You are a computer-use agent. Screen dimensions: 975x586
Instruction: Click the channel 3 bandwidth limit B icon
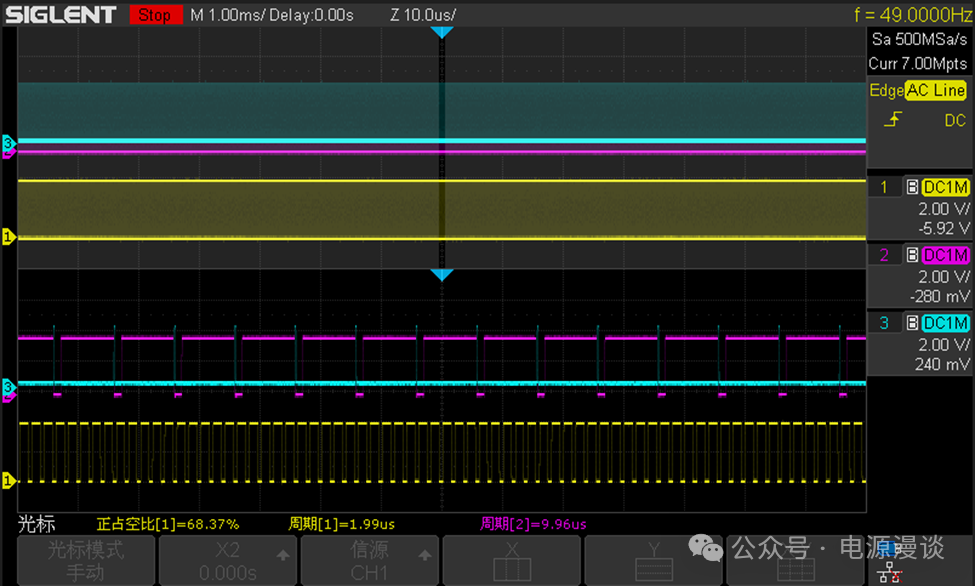click(911, 323)
